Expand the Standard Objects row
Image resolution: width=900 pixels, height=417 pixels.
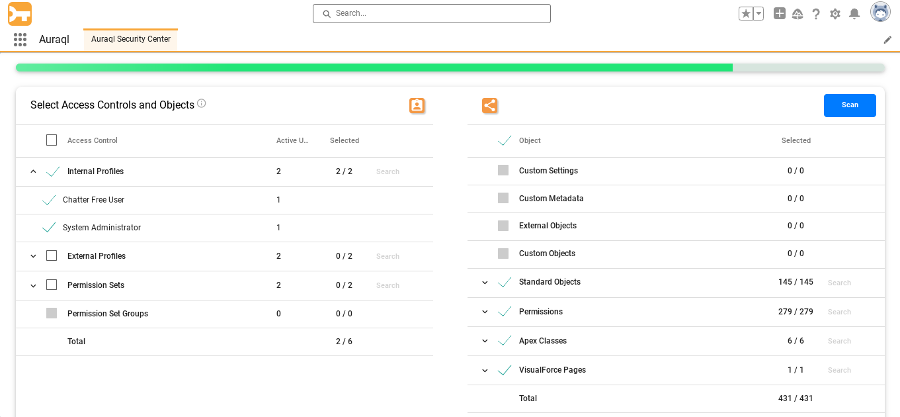485,283
